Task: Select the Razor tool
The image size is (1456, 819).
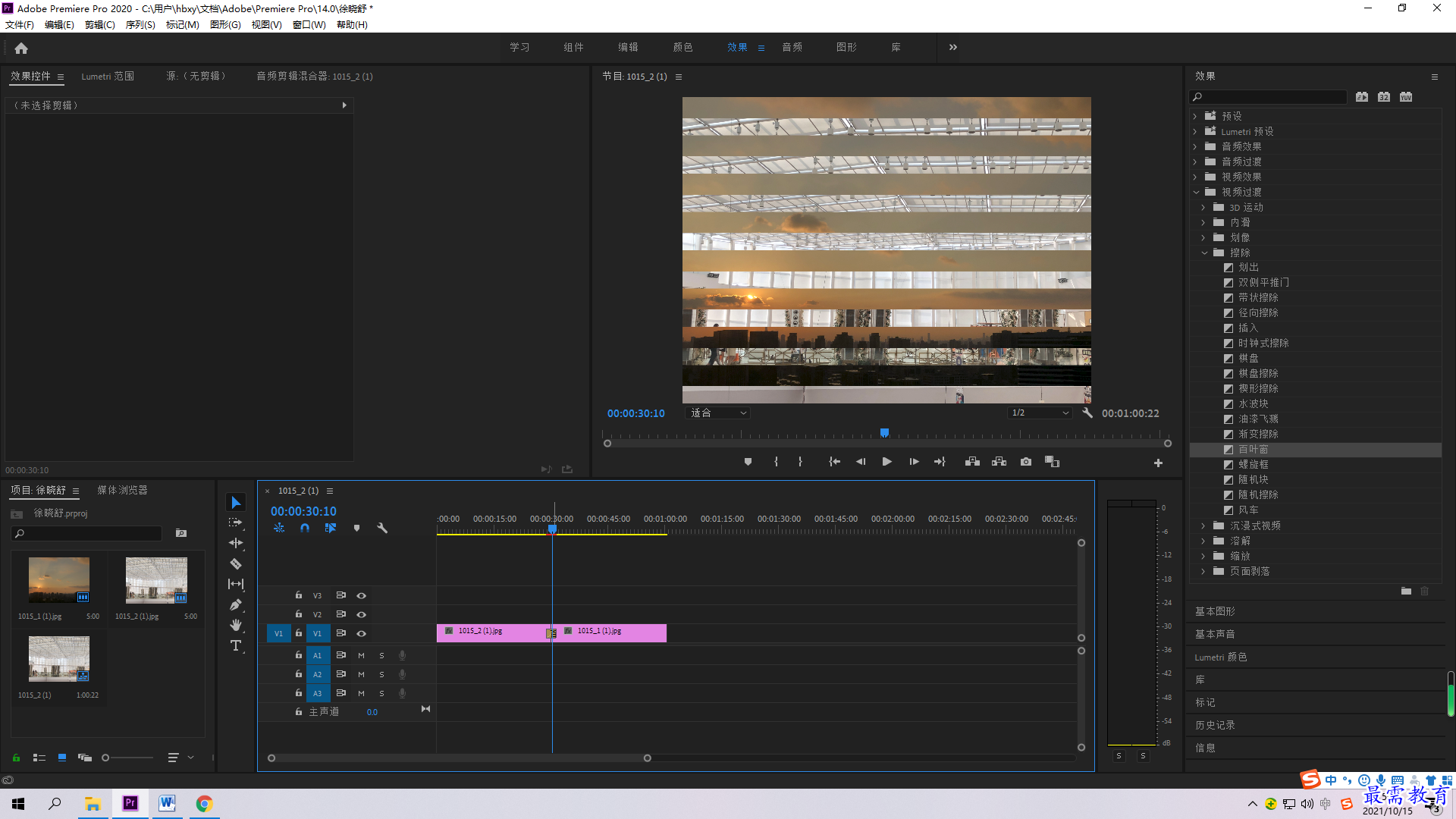Action: (x=236, y=563)
